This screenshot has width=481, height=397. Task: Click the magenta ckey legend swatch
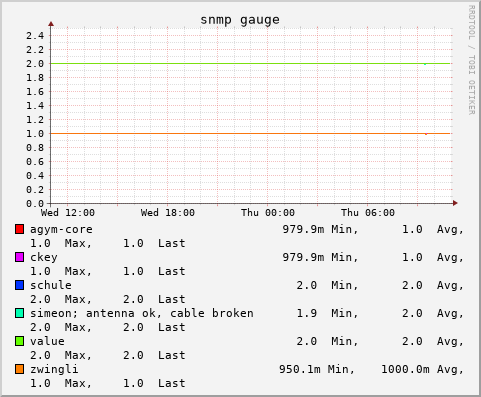click(19, 257)
